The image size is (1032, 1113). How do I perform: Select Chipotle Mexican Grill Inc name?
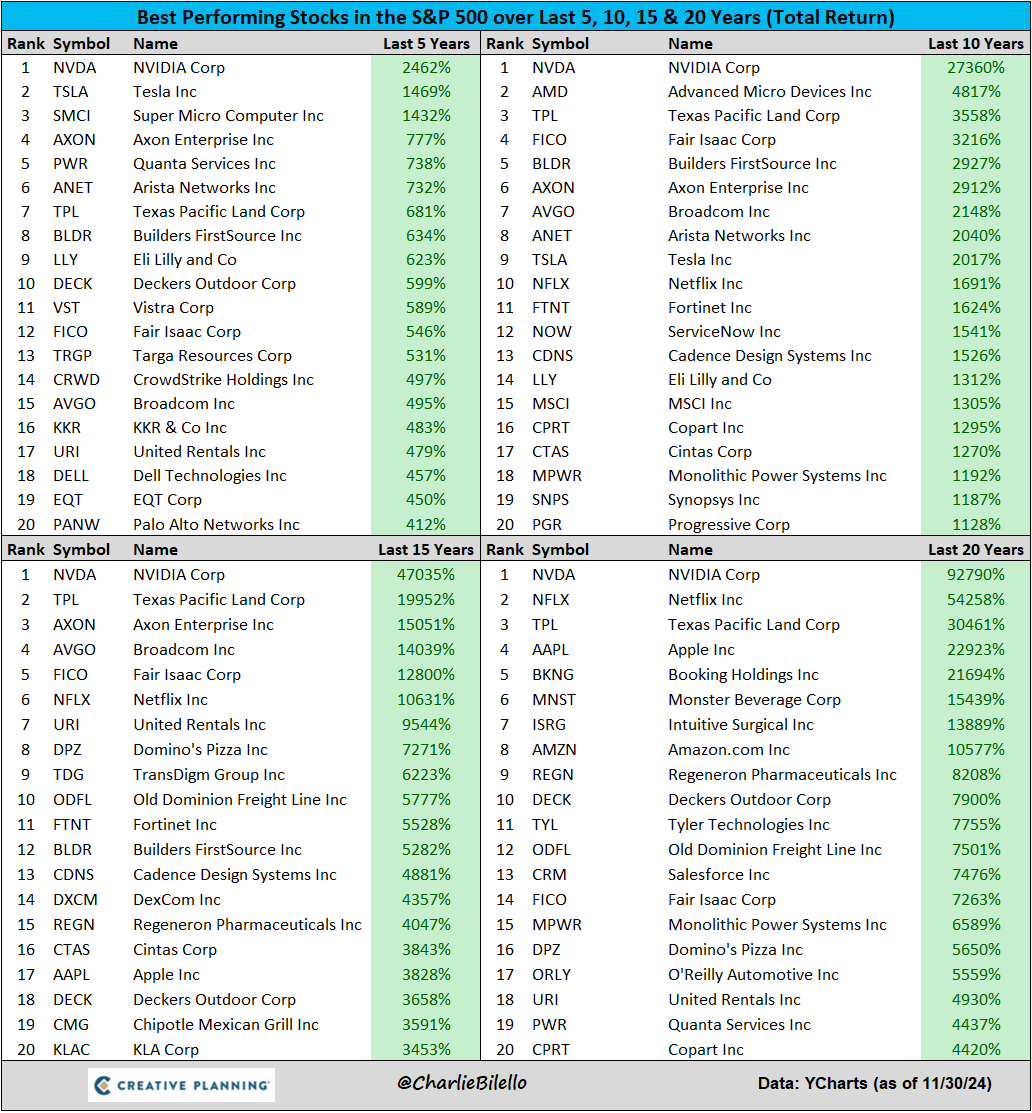pos(226,1024)
